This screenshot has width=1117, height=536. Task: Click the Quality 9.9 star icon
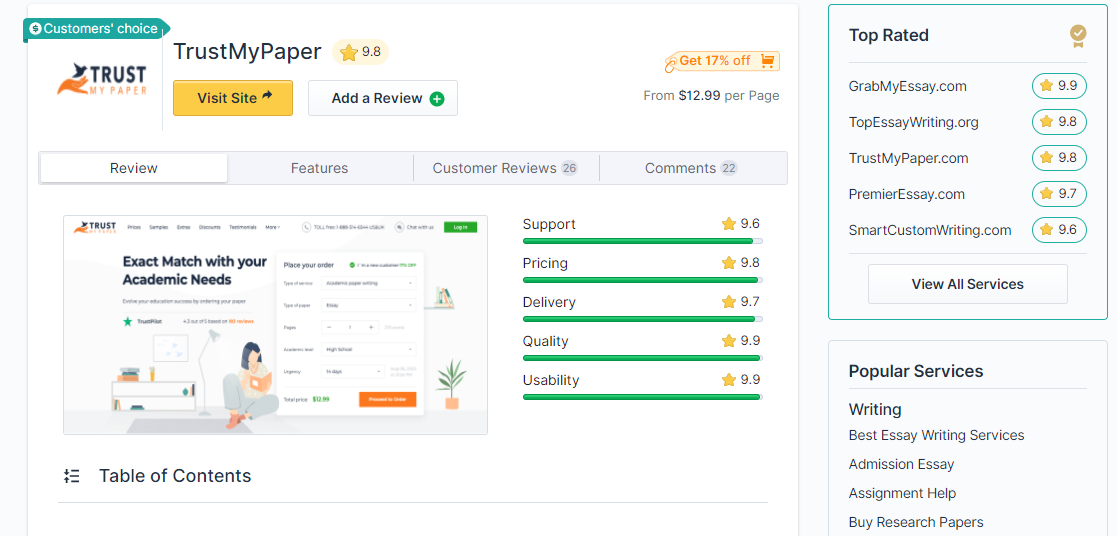[x=729, y=341]
